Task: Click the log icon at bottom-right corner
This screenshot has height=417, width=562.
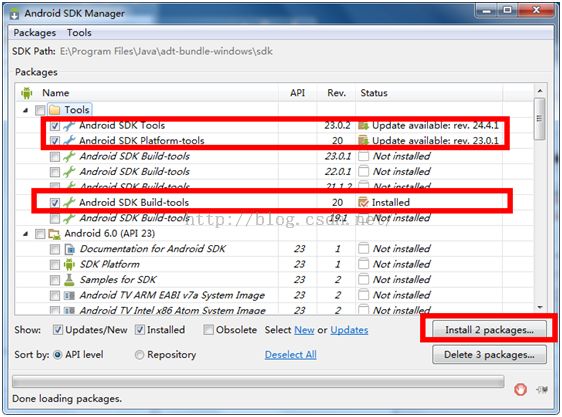Action: click(542, 389)
